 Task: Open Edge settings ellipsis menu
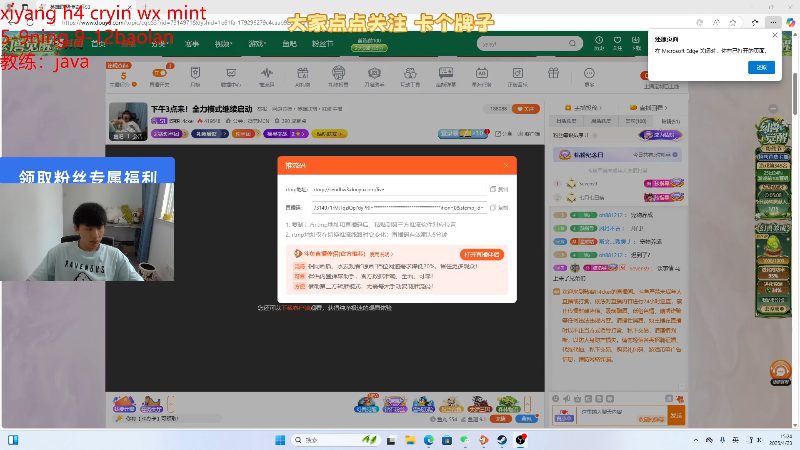(x=773, y=22)
